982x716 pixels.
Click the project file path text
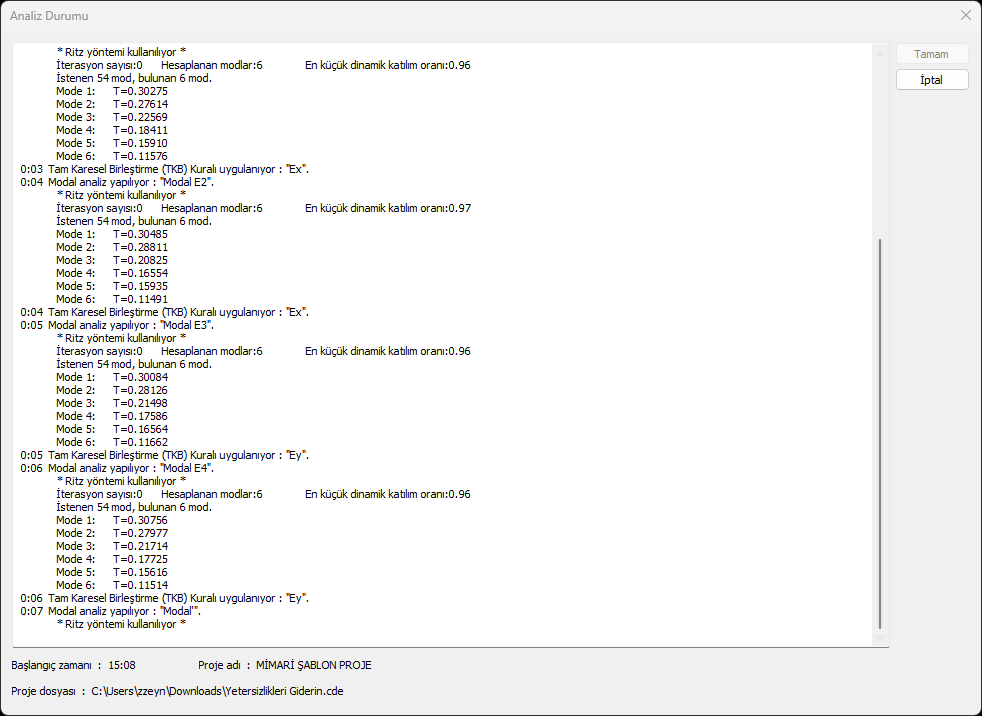click(217, 690)
